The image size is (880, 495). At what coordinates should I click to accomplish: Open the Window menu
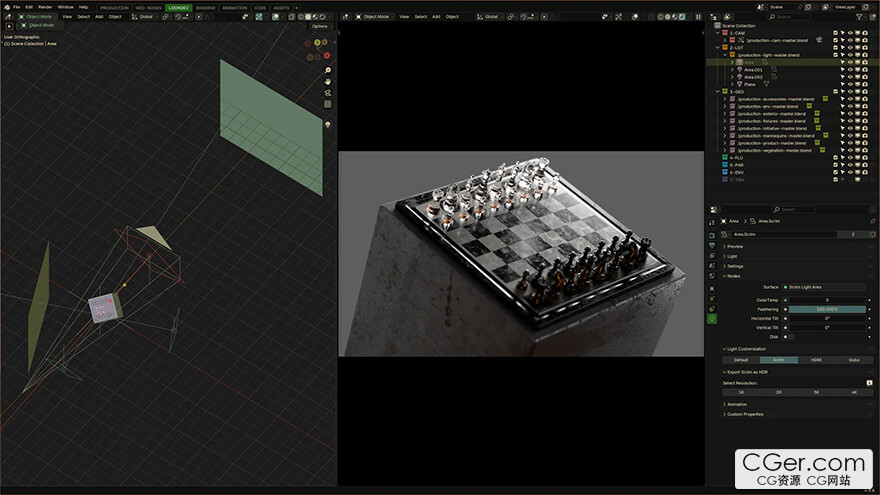pyautogui.click(x=66, y=7)
